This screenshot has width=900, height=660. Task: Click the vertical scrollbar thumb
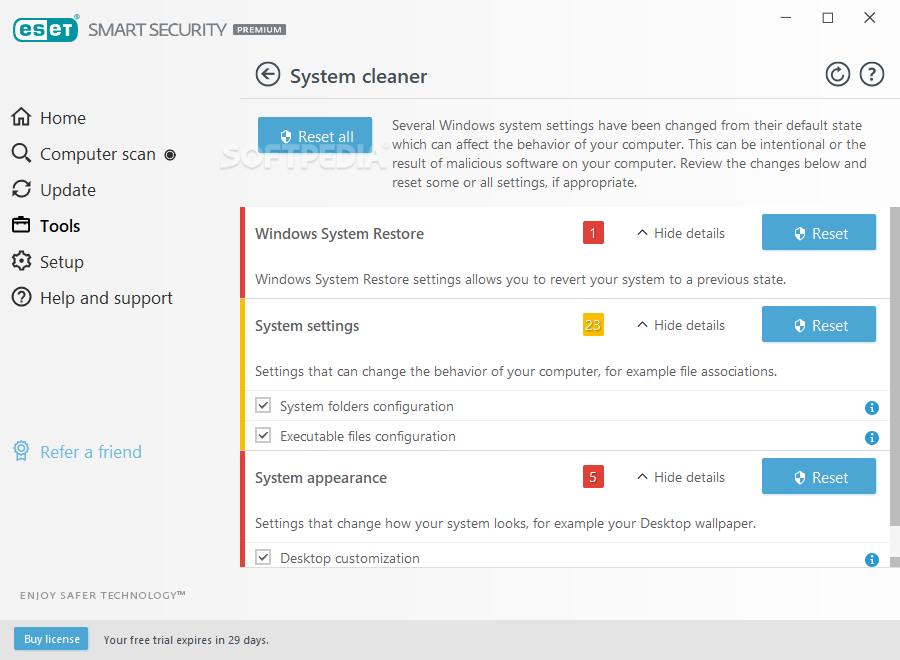point(894,366)
